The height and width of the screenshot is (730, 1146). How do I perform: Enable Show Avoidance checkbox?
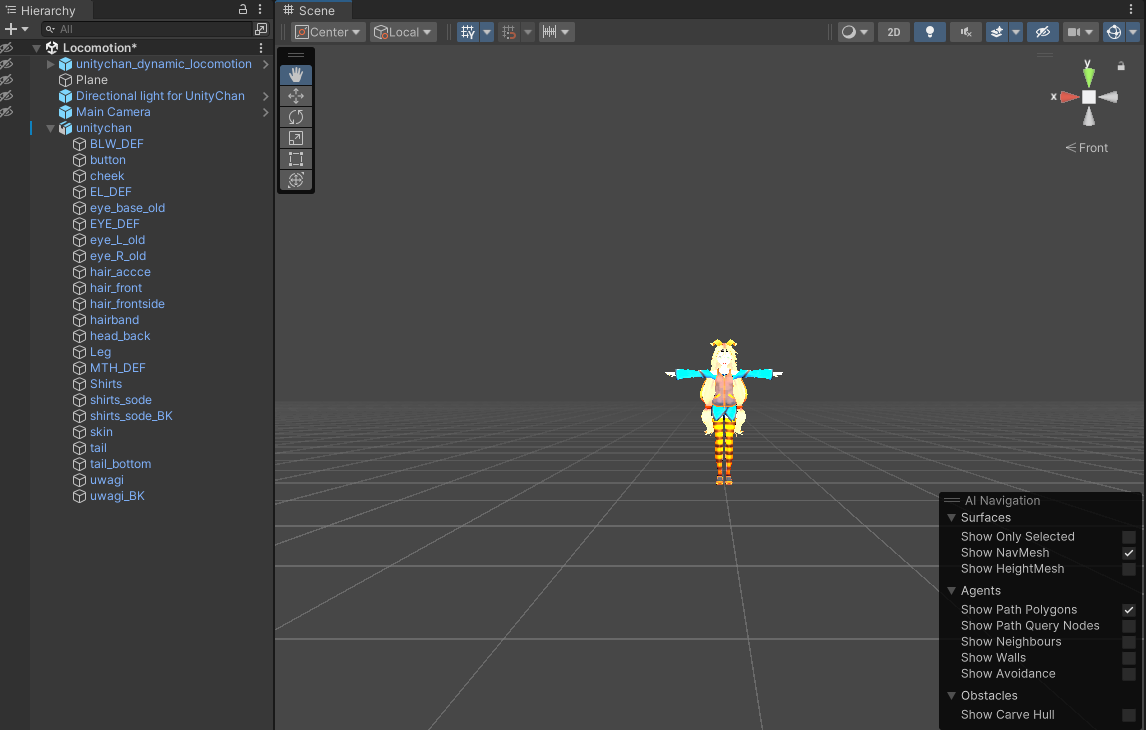1128,674
